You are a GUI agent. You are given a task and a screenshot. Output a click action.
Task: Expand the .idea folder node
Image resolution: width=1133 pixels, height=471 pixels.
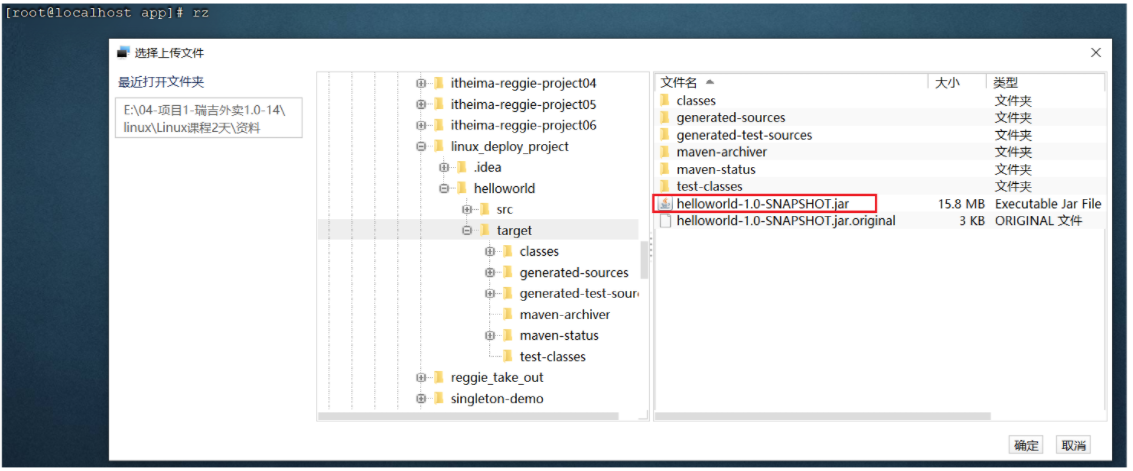point(444,168)
